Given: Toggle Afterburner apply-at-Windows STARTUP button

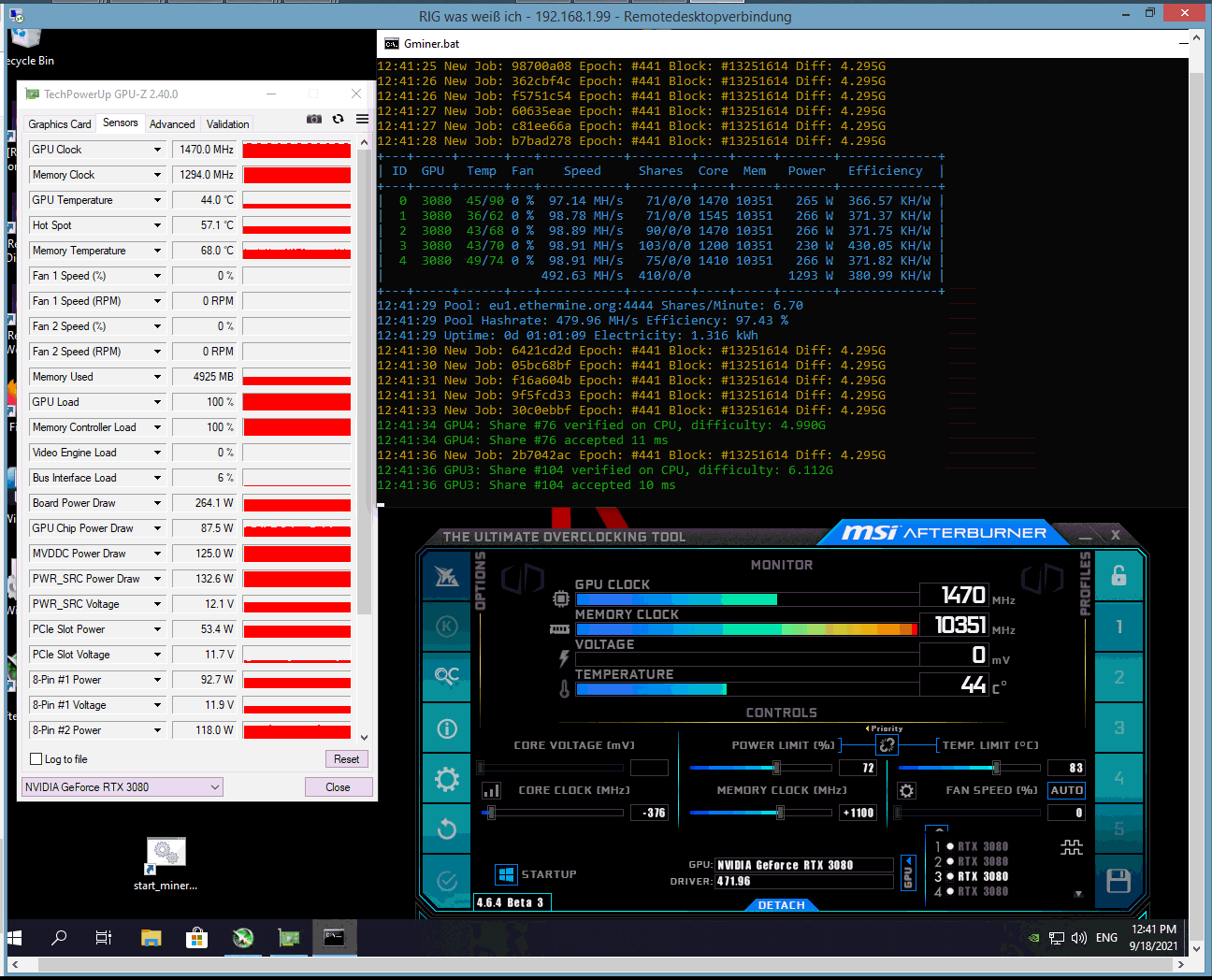Looking at the screenshot, I should [x=506, y=874].
